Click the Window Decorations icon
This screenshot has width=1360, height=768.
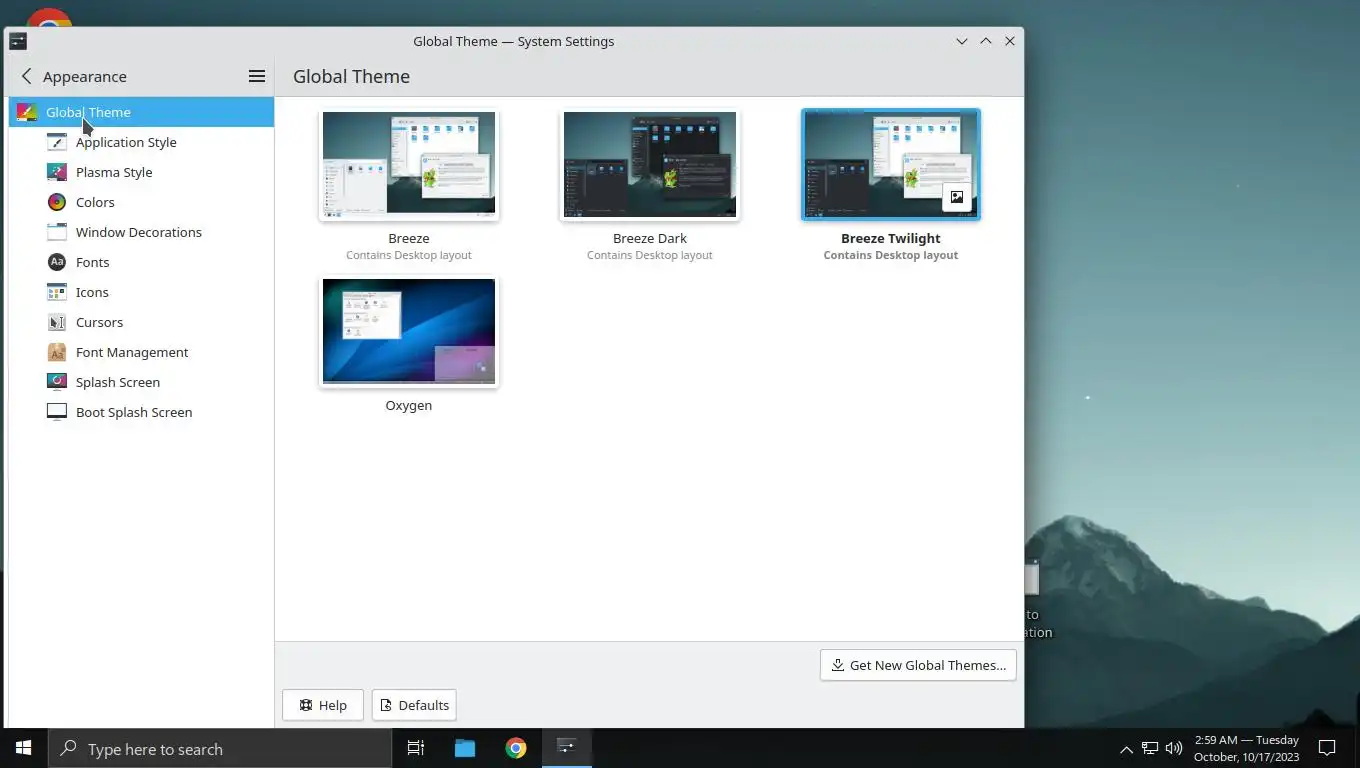57,232
